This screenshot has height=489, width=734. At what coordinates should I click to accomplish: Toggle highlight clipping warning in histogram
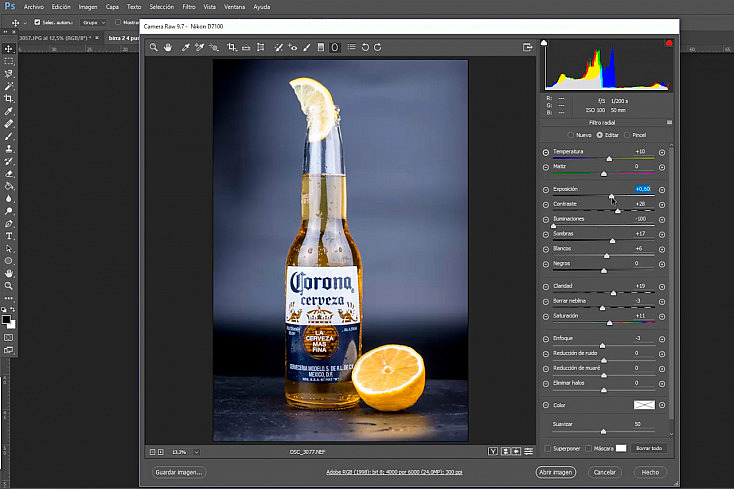point(669,43)
